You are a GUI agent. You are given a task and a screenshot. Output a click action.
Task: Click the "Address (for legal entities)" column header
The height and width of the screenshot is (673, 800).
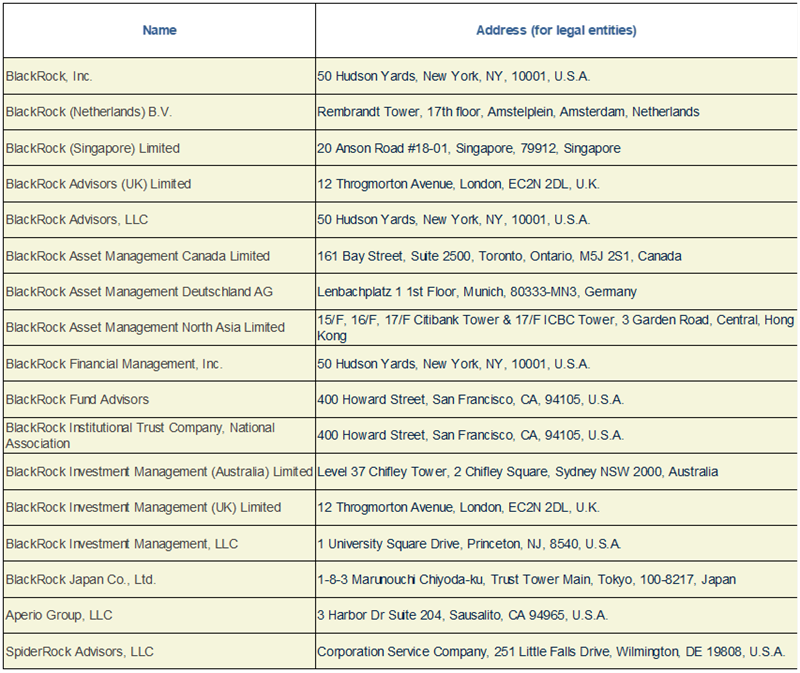tap(556, 30)
